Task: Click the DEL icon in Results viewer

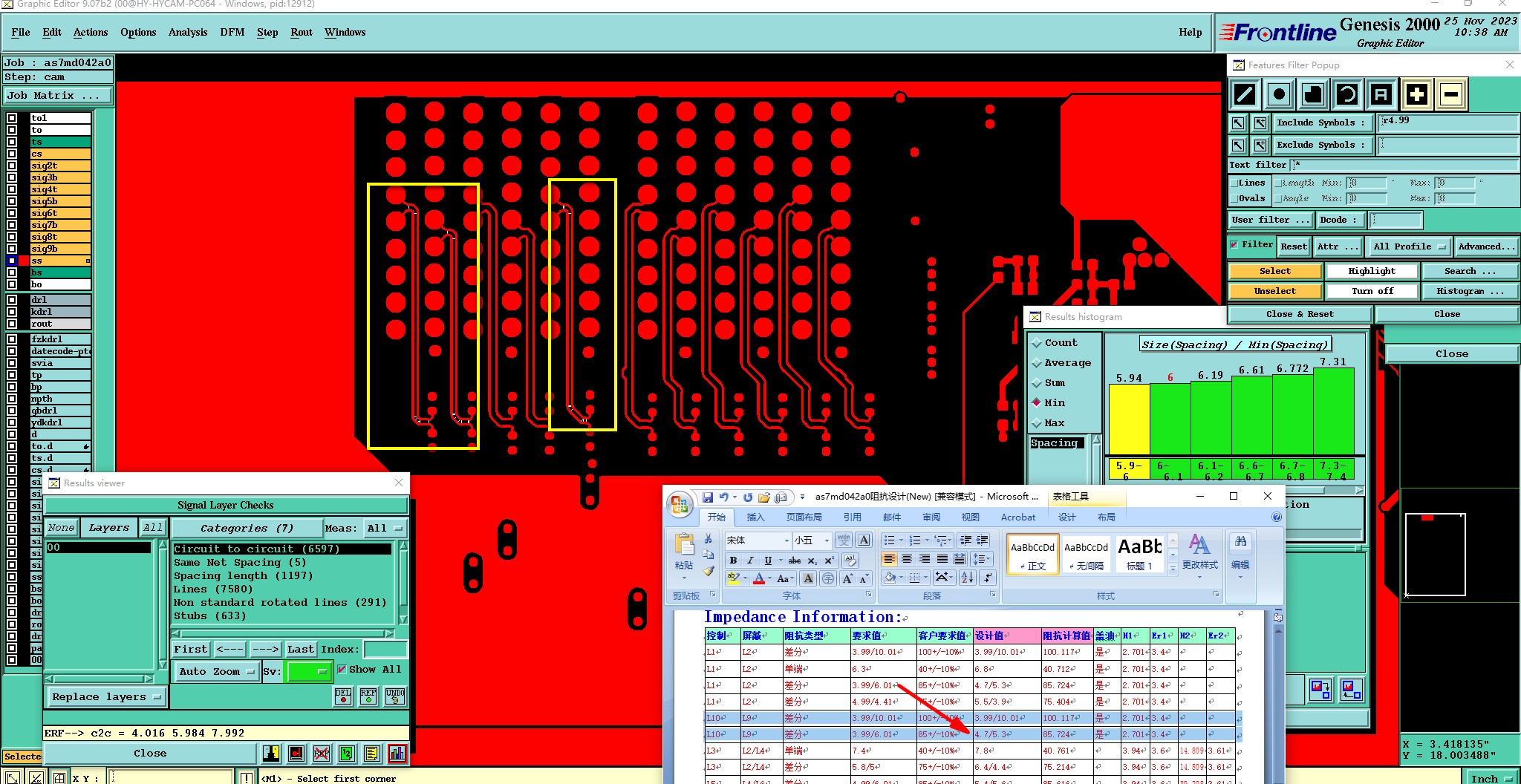Action: point(343,696)
